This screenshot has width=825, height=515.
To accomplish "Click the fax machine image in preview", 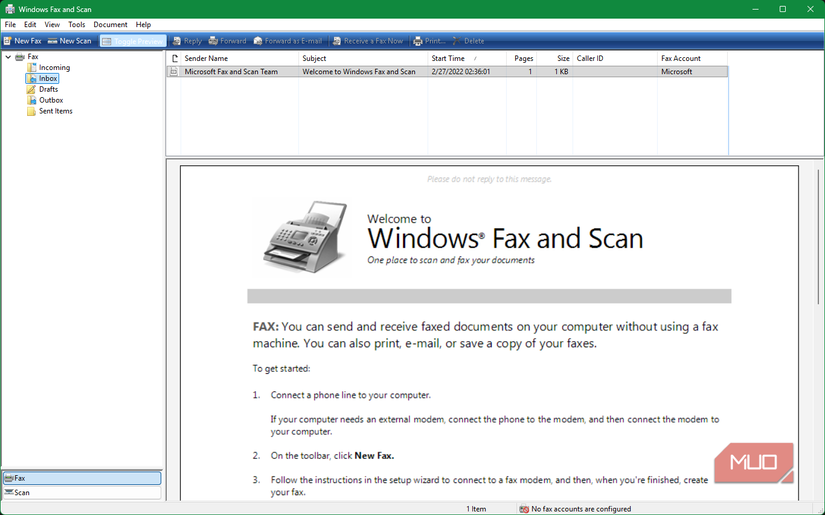I will click(x=306, y=237).
